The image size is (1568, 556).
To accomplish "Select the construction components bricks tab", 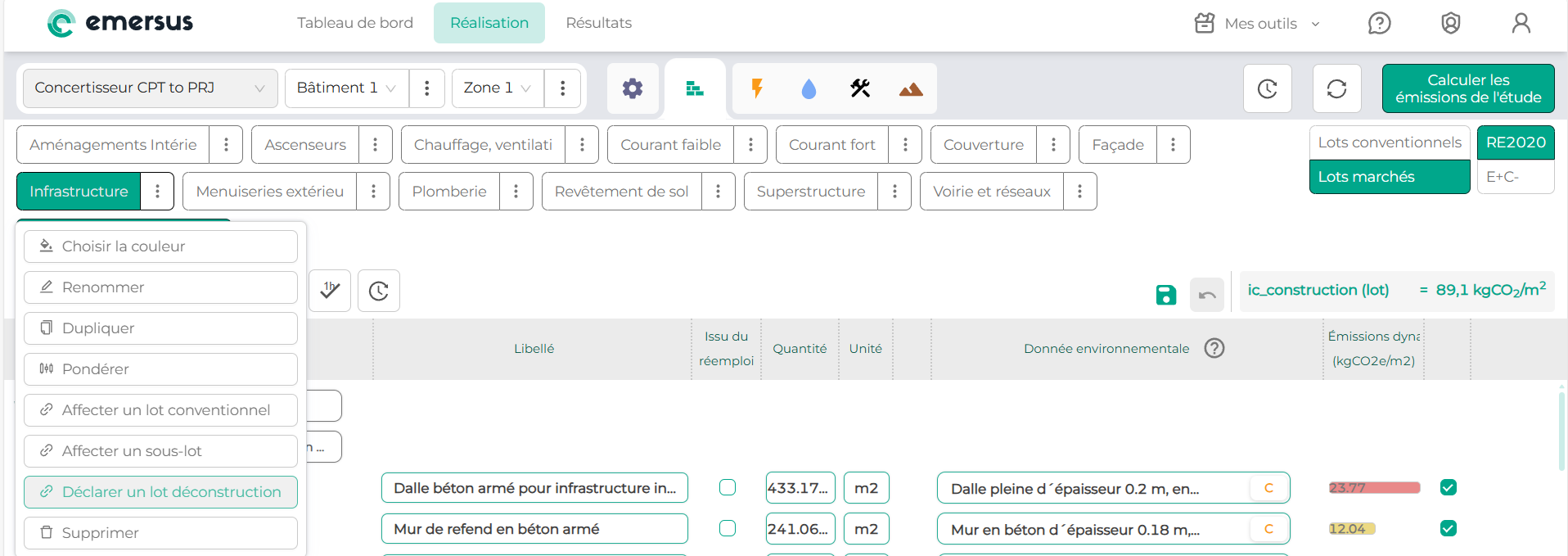I will (x=695, y=88).
